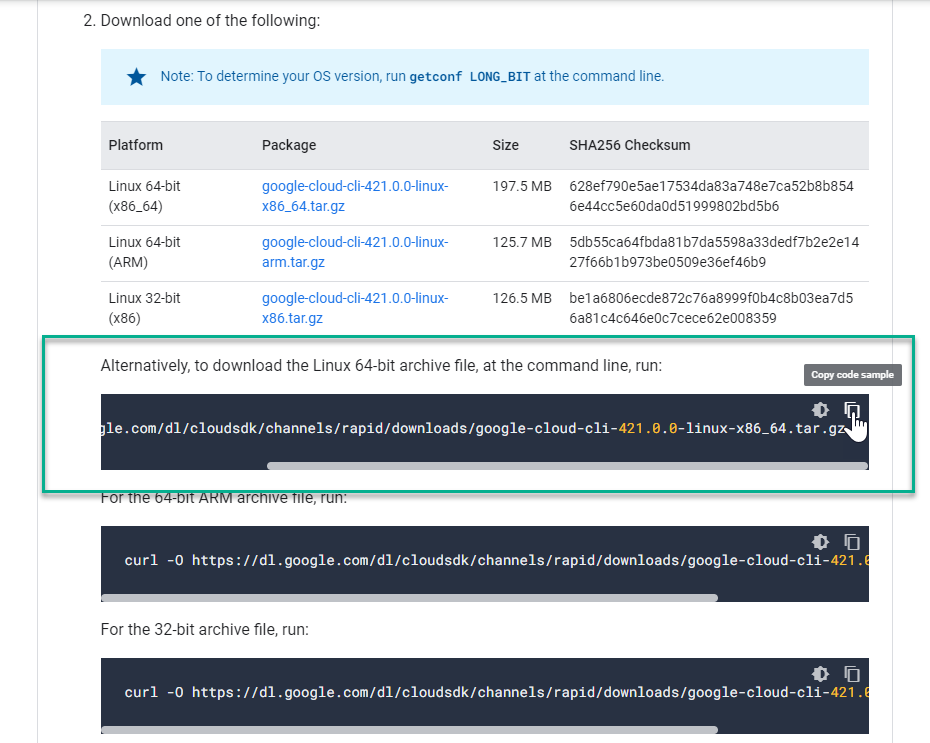Click the checksum starting with be1a6806
The image size is (930, 743).
711,308
